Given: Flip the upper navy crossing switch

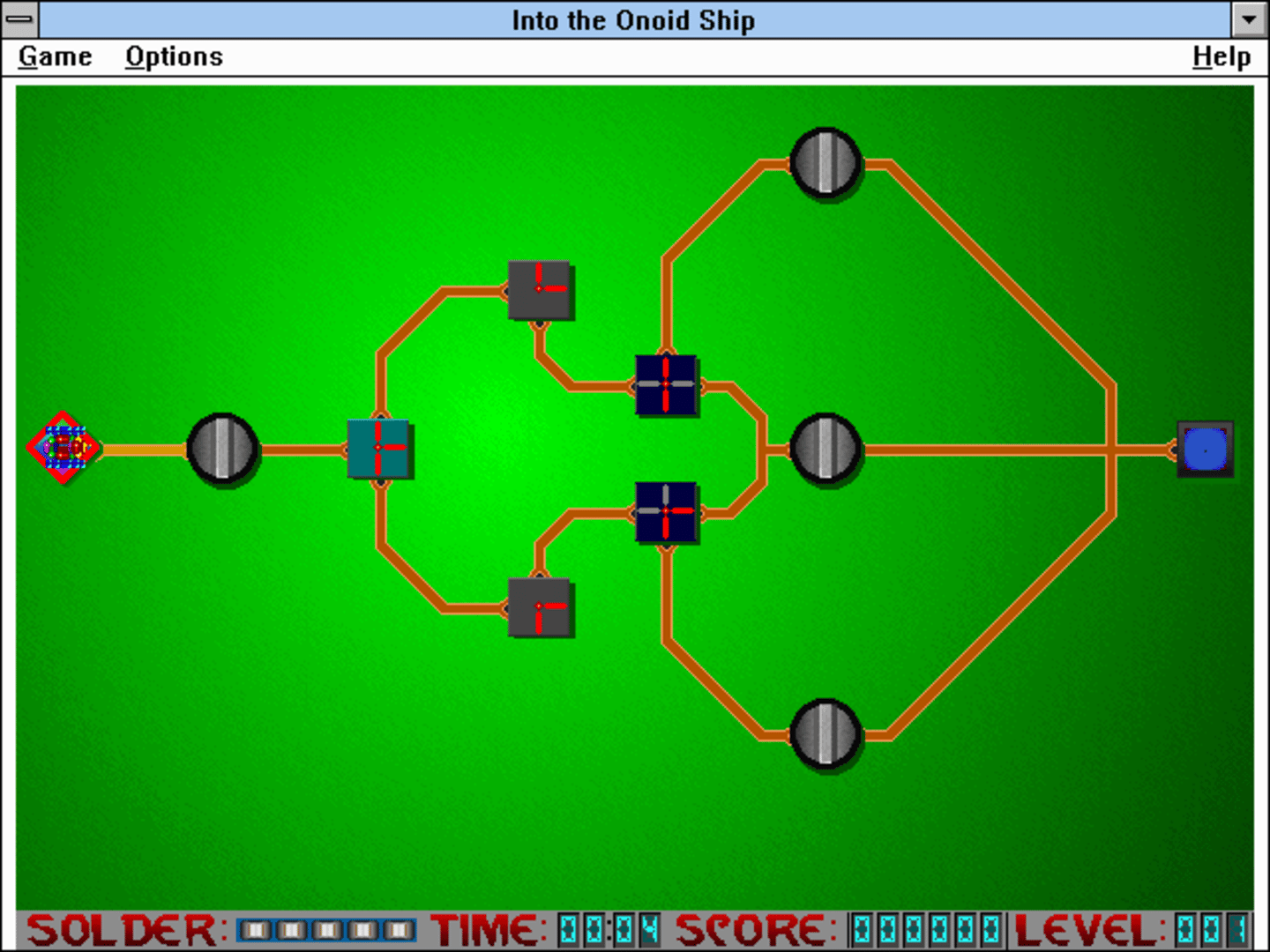Looking at the screenshot, I should click(666, 385).
